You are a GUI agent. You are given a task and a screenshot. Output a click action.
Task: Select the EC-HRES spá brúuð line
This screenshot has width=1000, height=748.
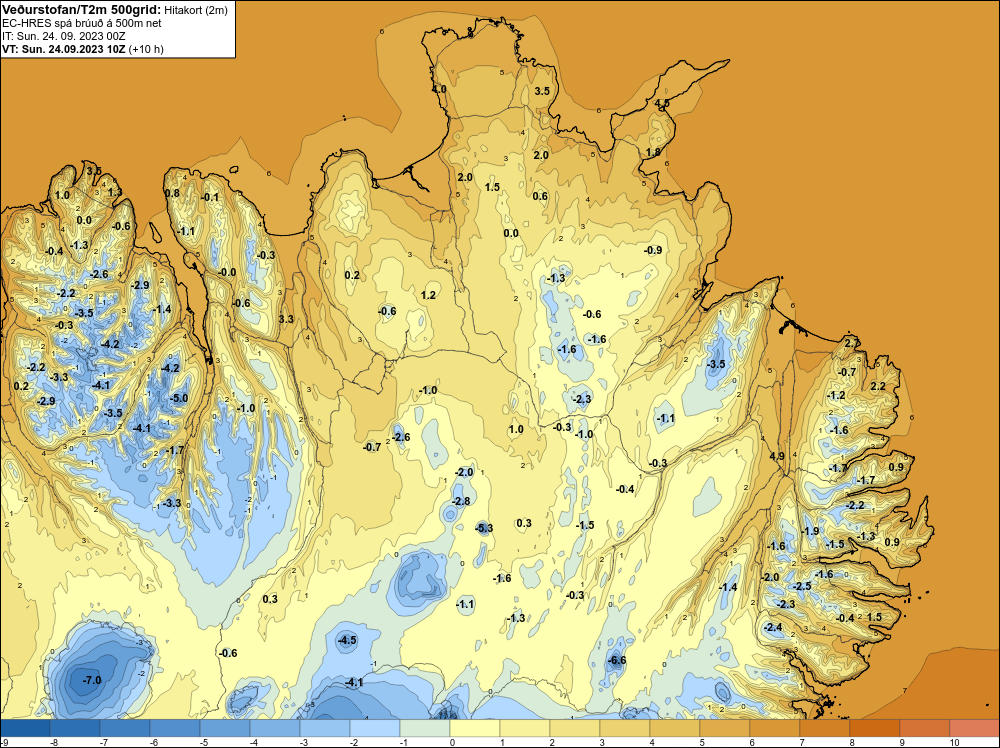click(82, 23)
